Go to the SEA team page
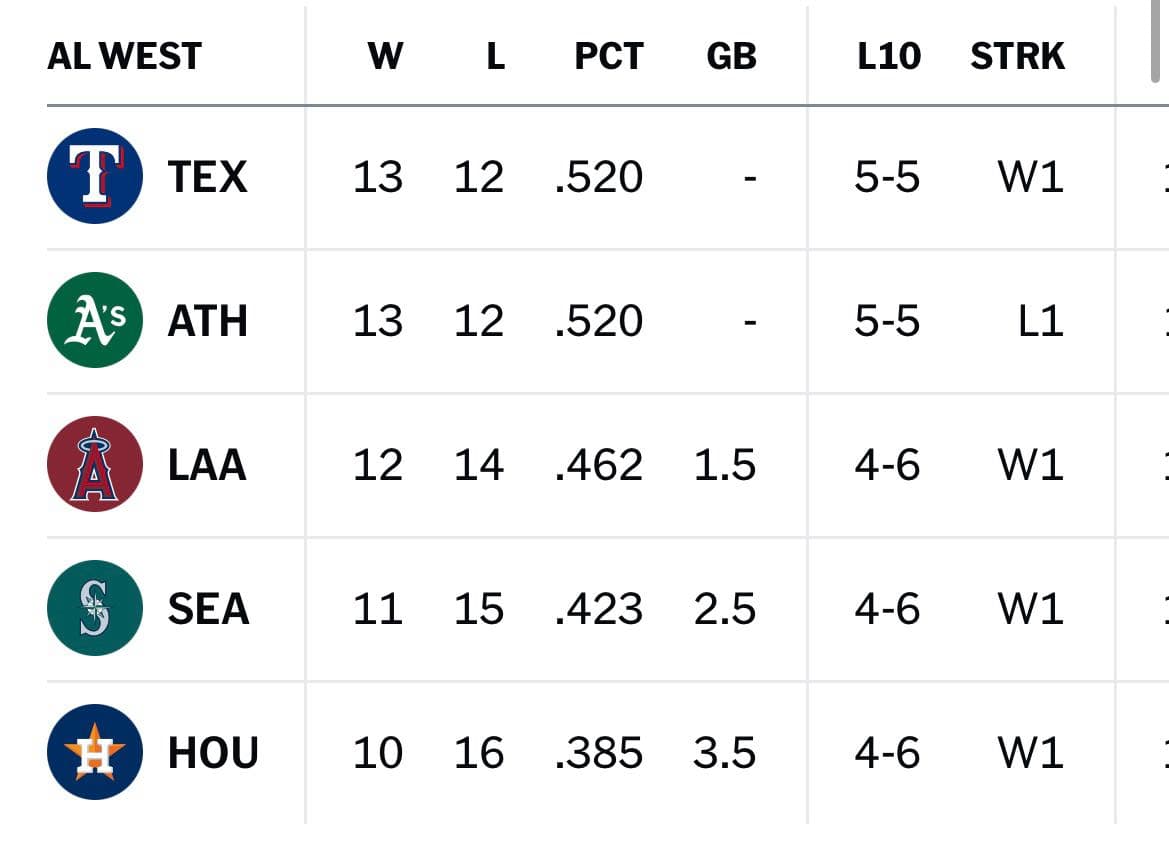The width and height of the screenshot is (1169, 845). 209,609
